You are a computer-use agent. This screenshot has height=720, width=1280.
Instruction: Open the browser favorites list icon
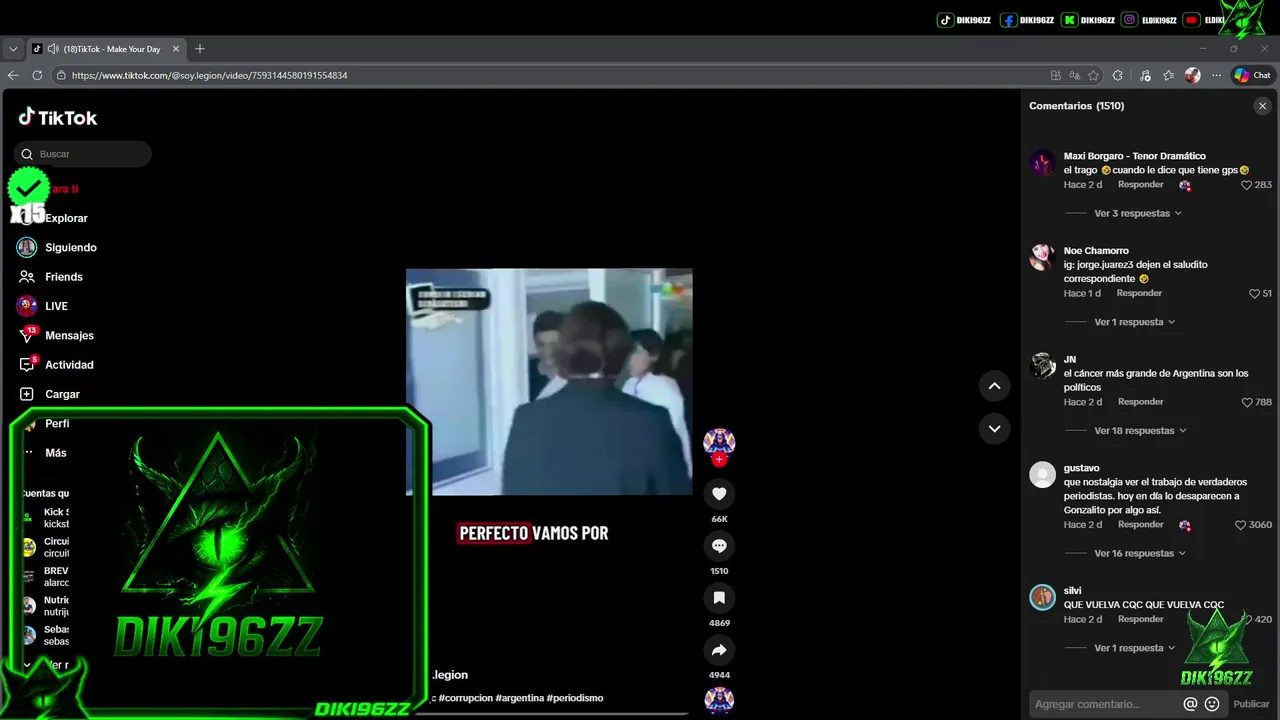point(1168,75)
